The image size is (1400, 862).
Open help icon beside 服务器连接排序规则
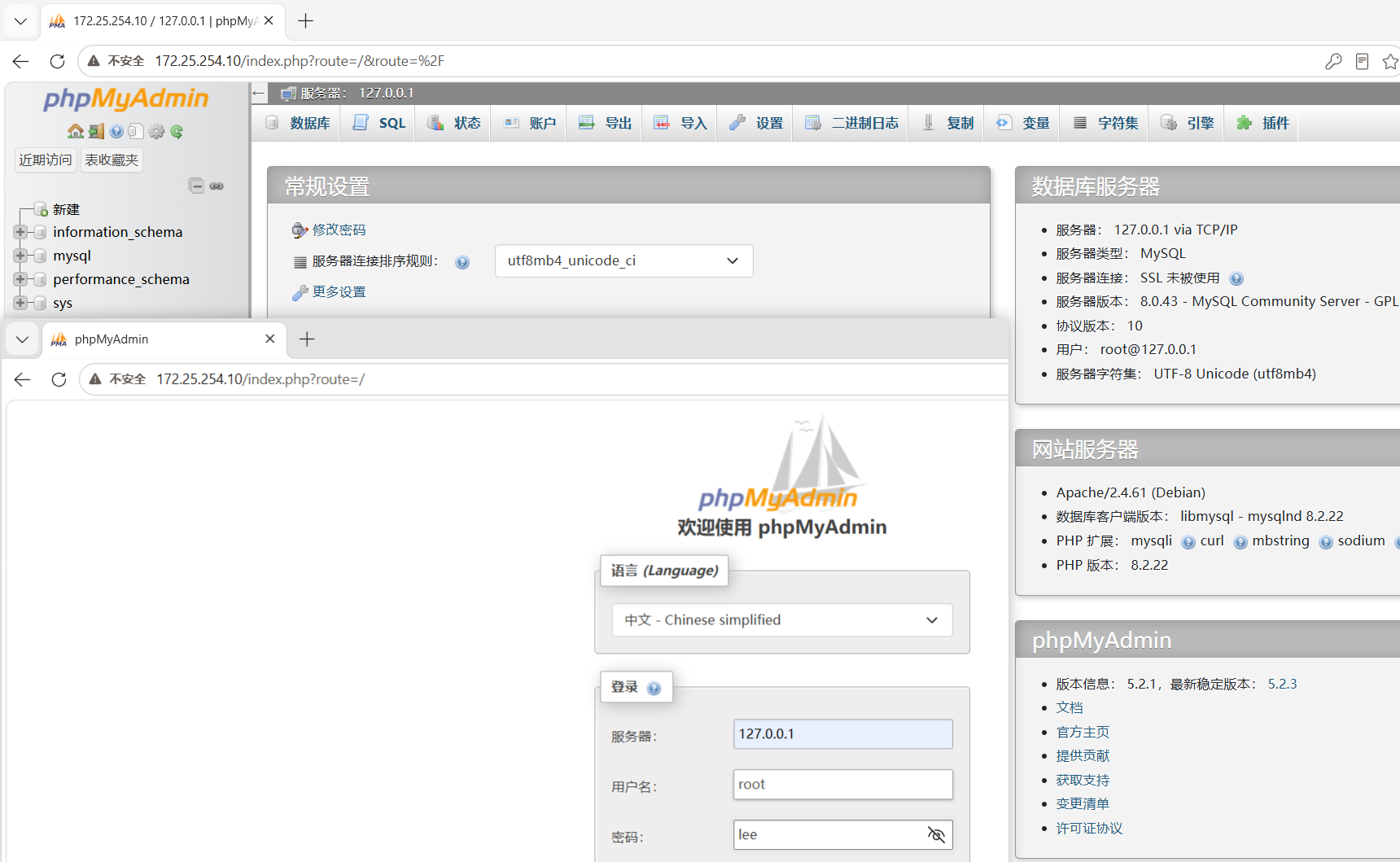click(x=462, y=262)
